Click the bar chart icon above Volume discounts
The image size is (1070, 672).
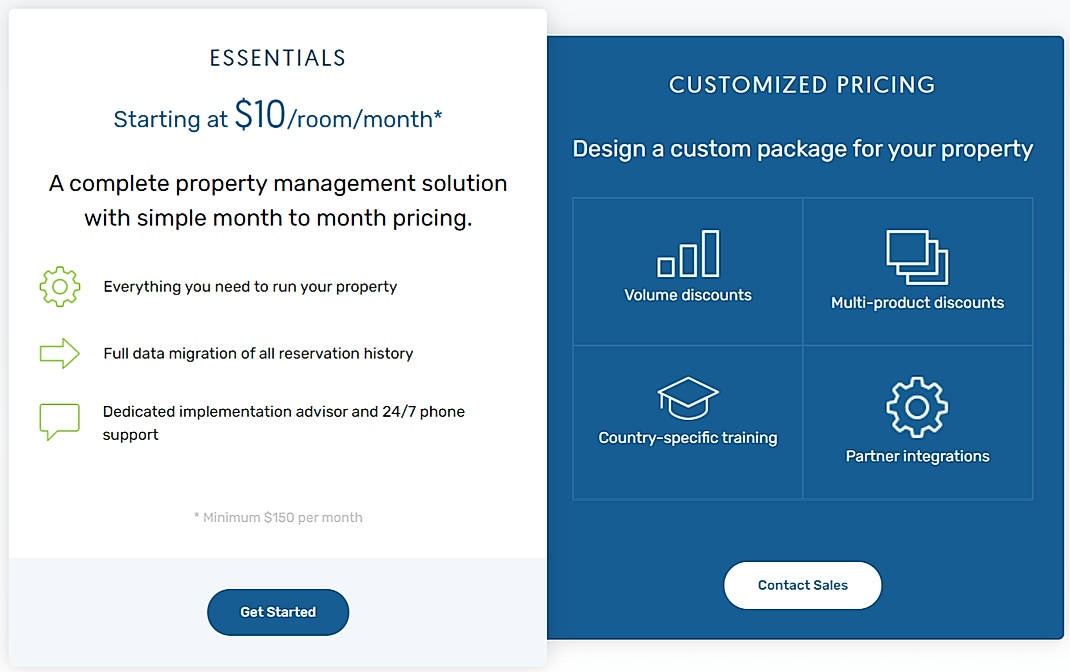pos(687,254)
